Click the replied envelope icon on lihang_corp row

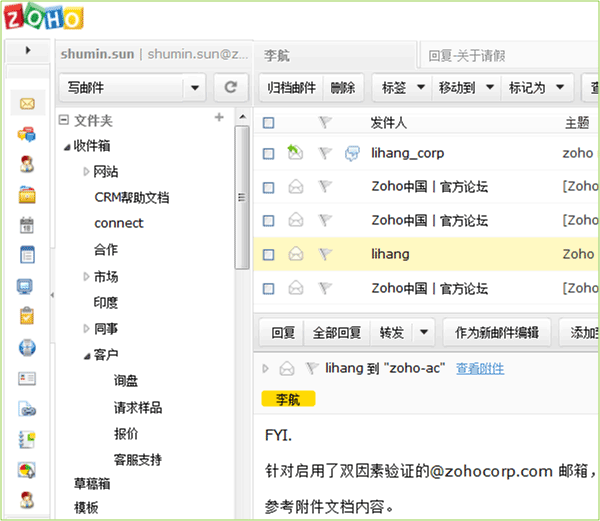pos(295,152)
